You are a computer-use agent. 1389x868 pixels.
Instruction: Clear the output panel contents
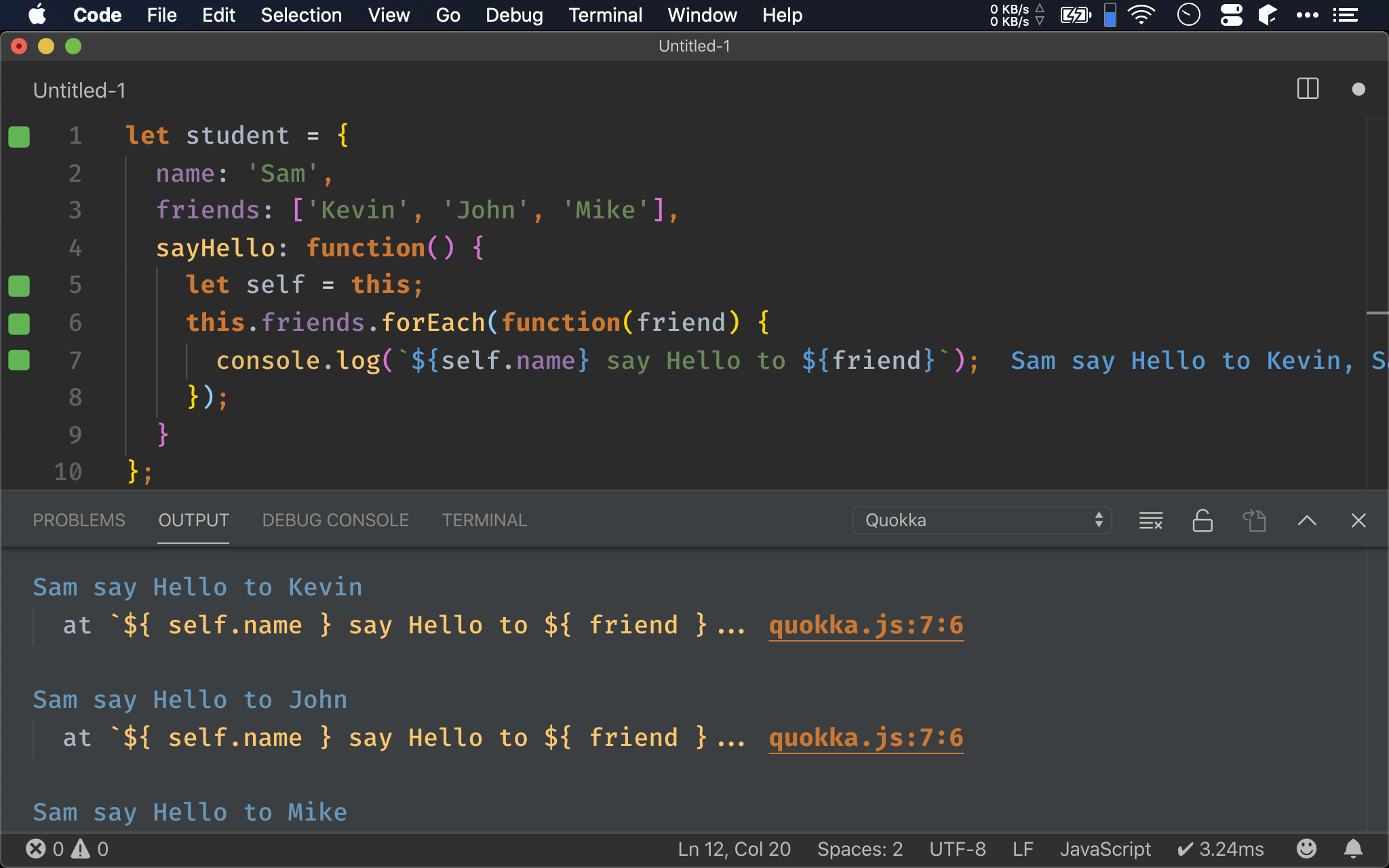(x=1150, y=520)
